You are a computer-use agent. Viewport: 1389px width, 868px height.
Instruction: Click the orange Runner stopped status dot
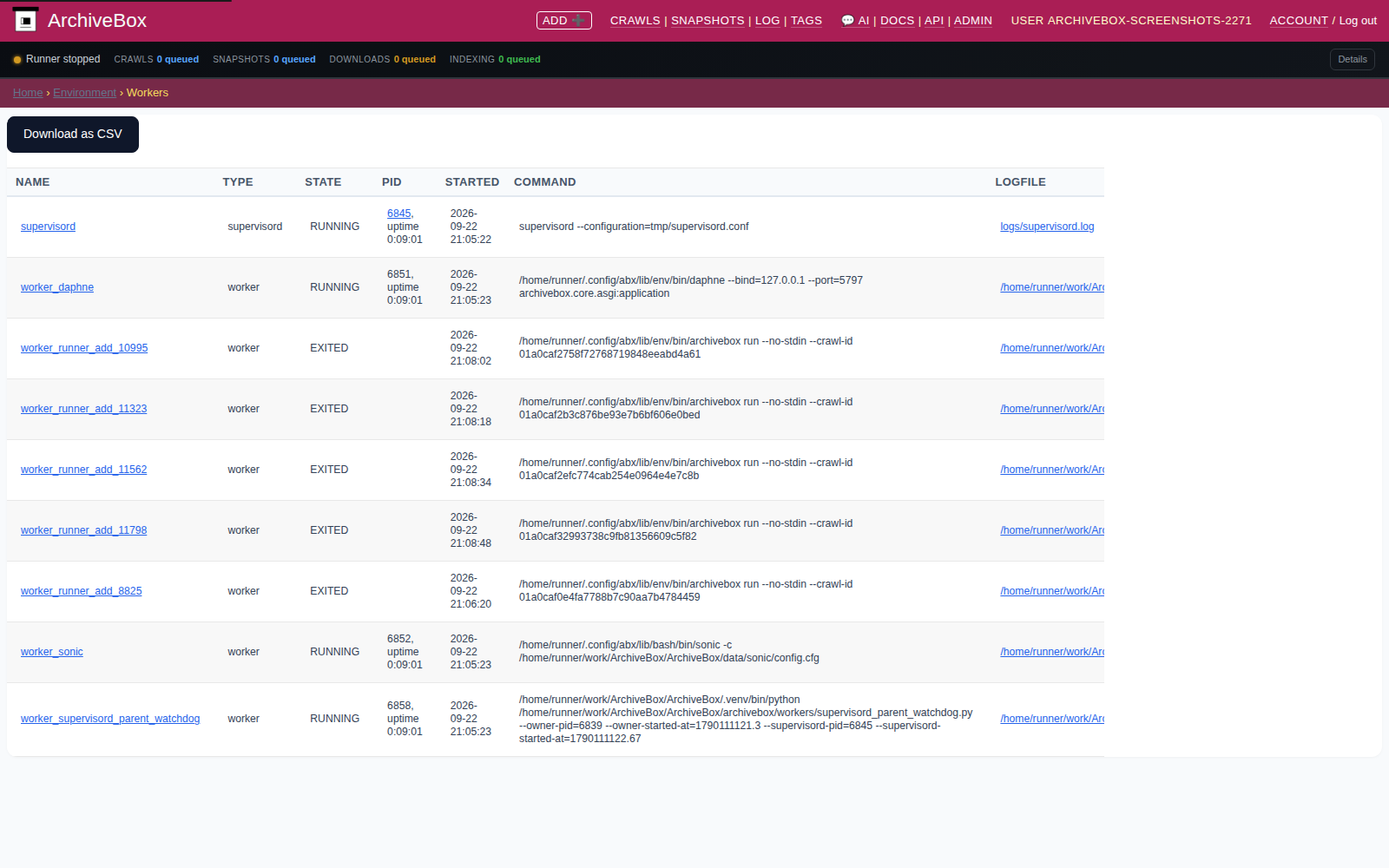point(17,60)
